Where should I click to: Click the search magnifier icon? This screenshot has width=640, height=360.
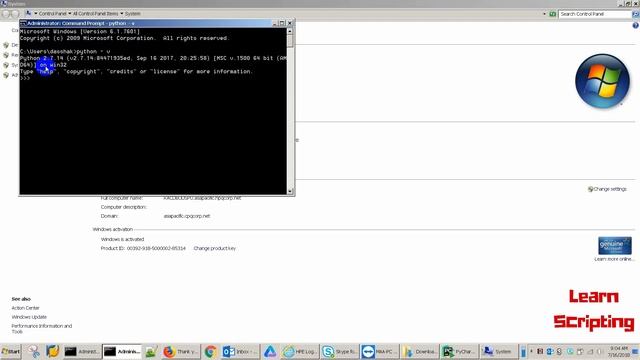pos(636,14)
